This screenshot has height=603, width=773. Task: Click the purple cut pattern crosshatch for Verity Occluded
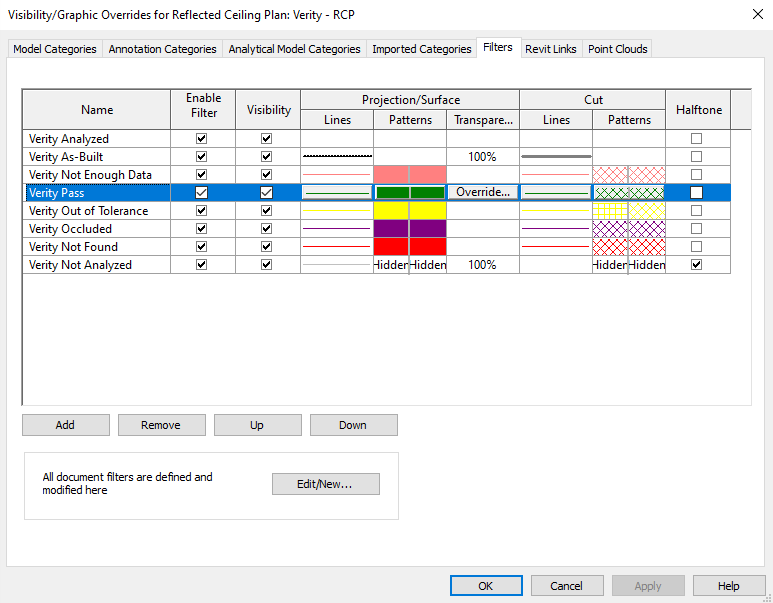click(629, 229)
